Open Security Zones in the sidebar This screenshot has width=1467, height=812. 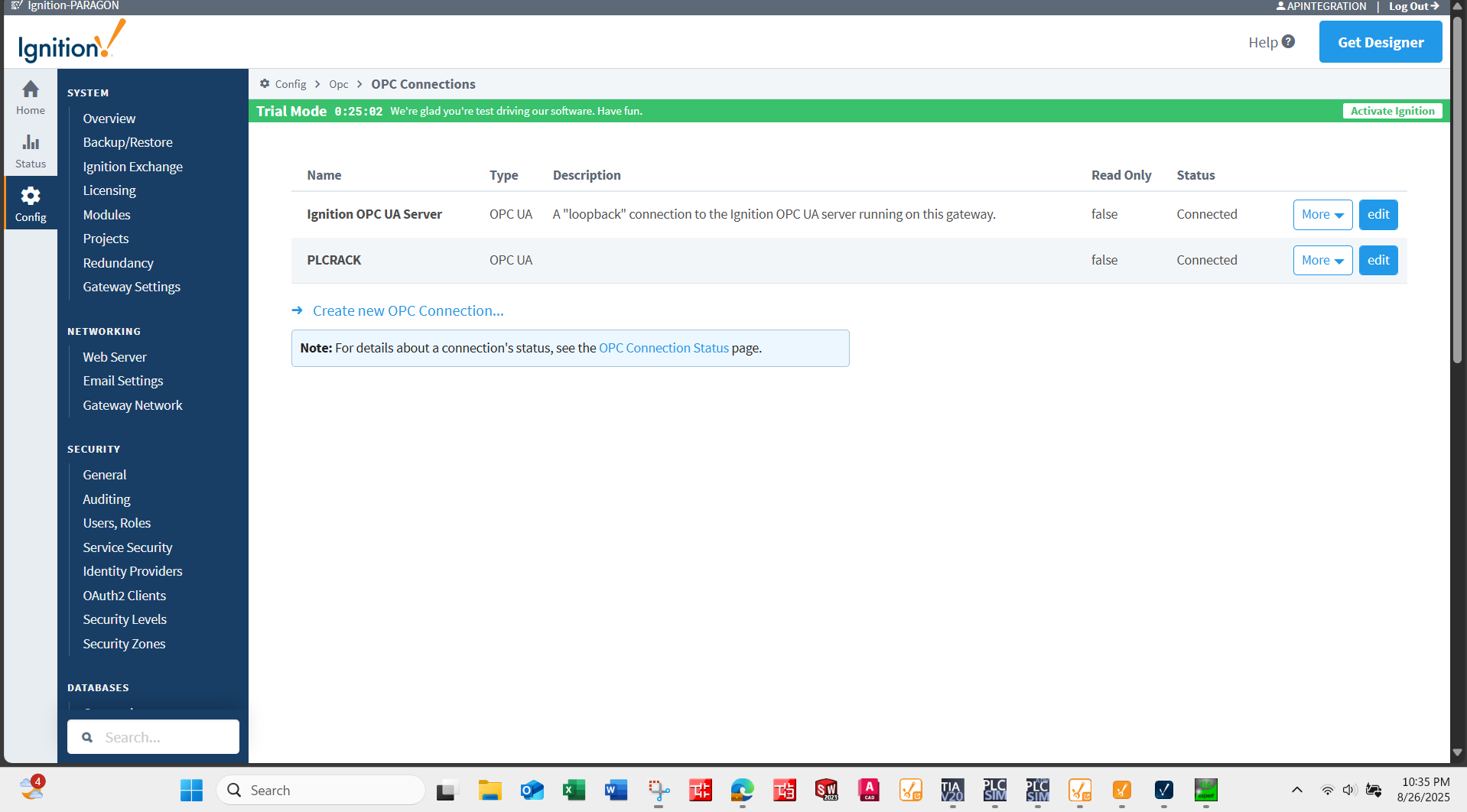(125, 644)
